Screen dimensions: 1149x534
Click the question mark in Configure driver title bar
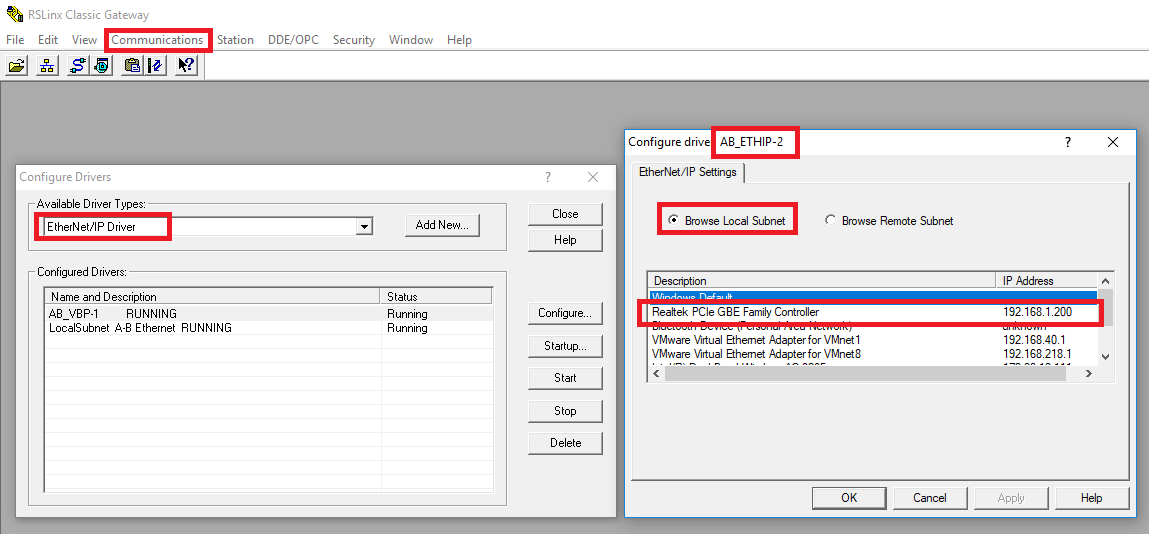(1067, 142)
